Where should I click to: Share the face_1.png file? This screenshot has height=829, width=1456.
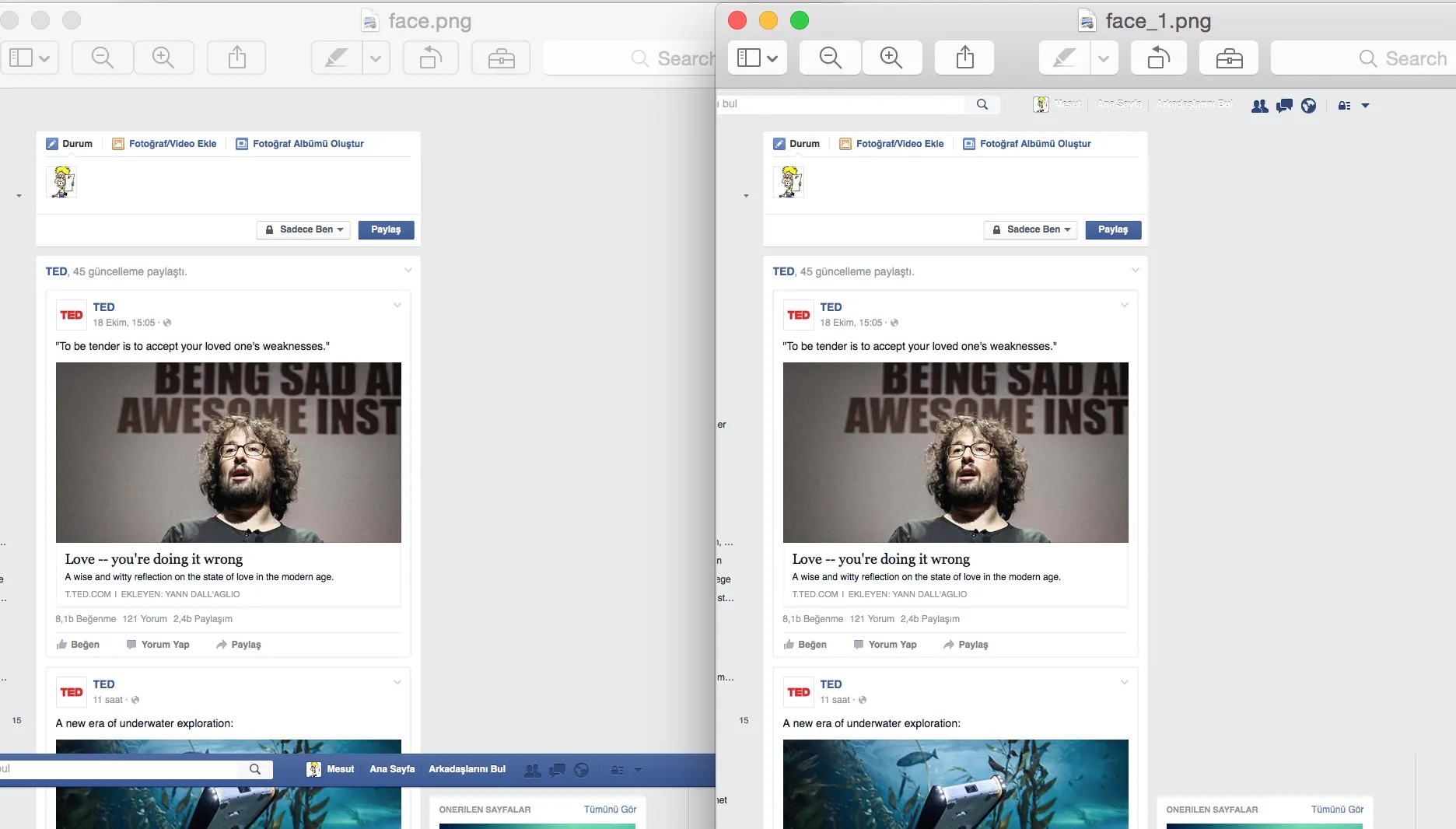tap(964, 58)
